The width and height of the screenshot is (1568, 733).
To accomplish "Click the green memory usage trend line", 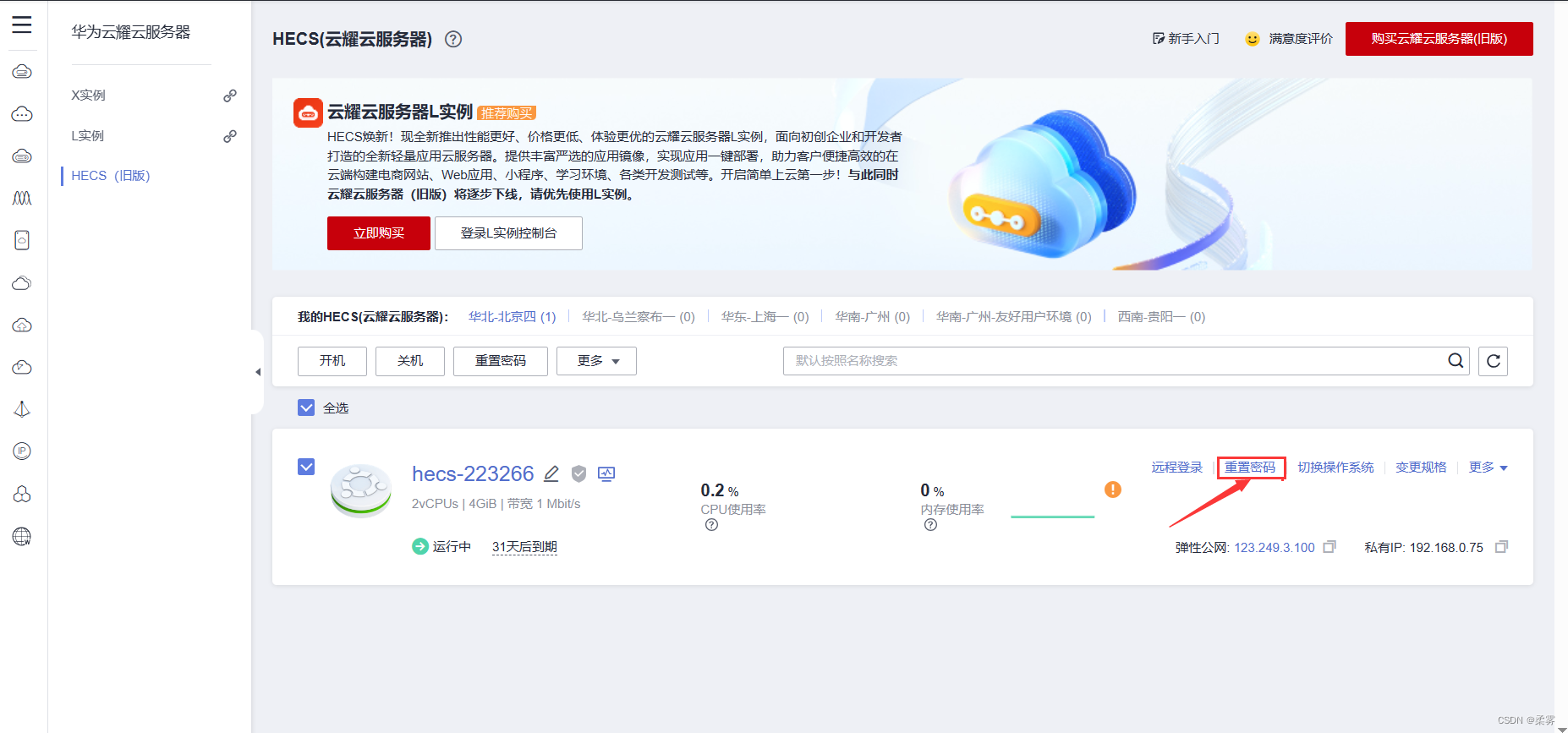I will 1053,517.
